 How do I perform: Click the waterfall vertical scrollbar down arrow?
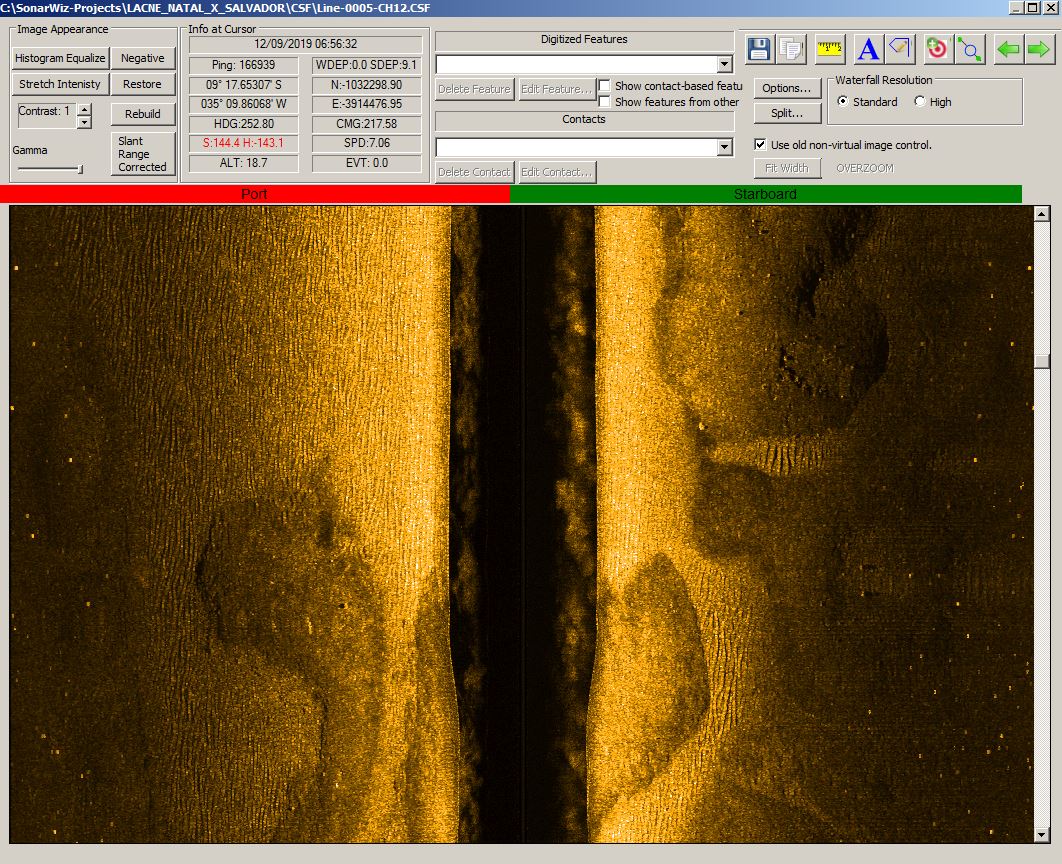(x=1042, y=835)
